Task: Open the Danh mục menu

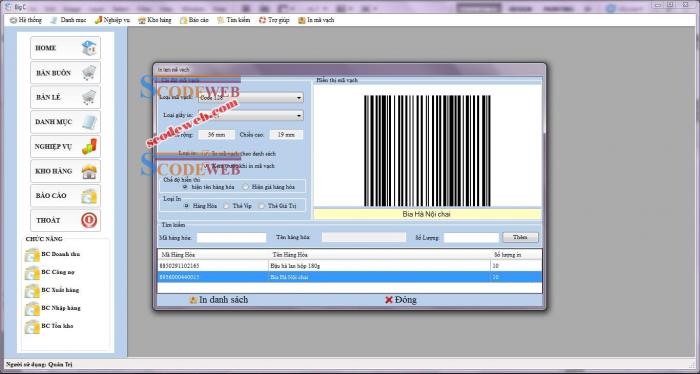Action: coord(68,20)
